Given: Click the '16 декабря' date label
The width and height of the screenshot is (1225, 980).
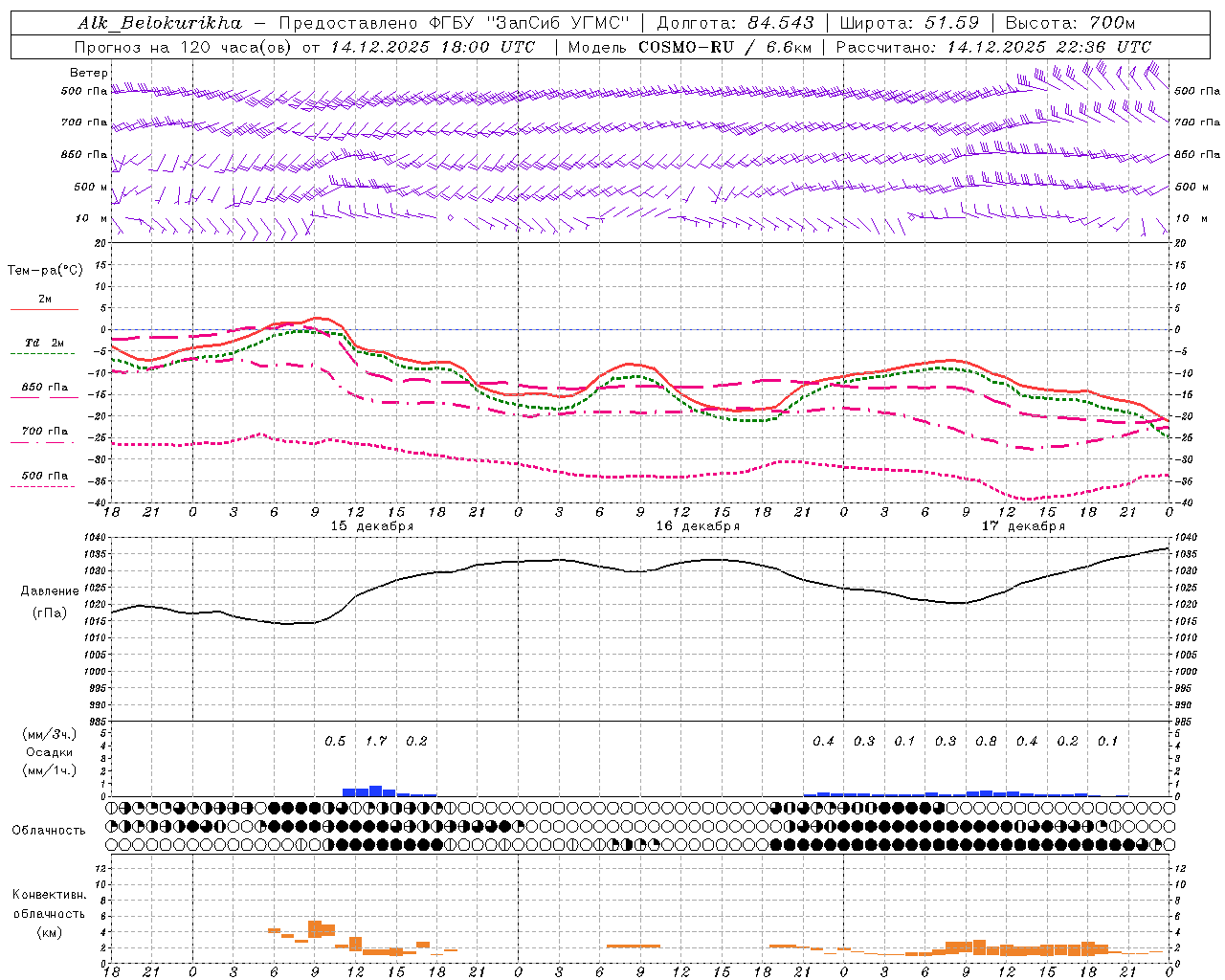Looking at the screenshot, I should coord(698,526).
